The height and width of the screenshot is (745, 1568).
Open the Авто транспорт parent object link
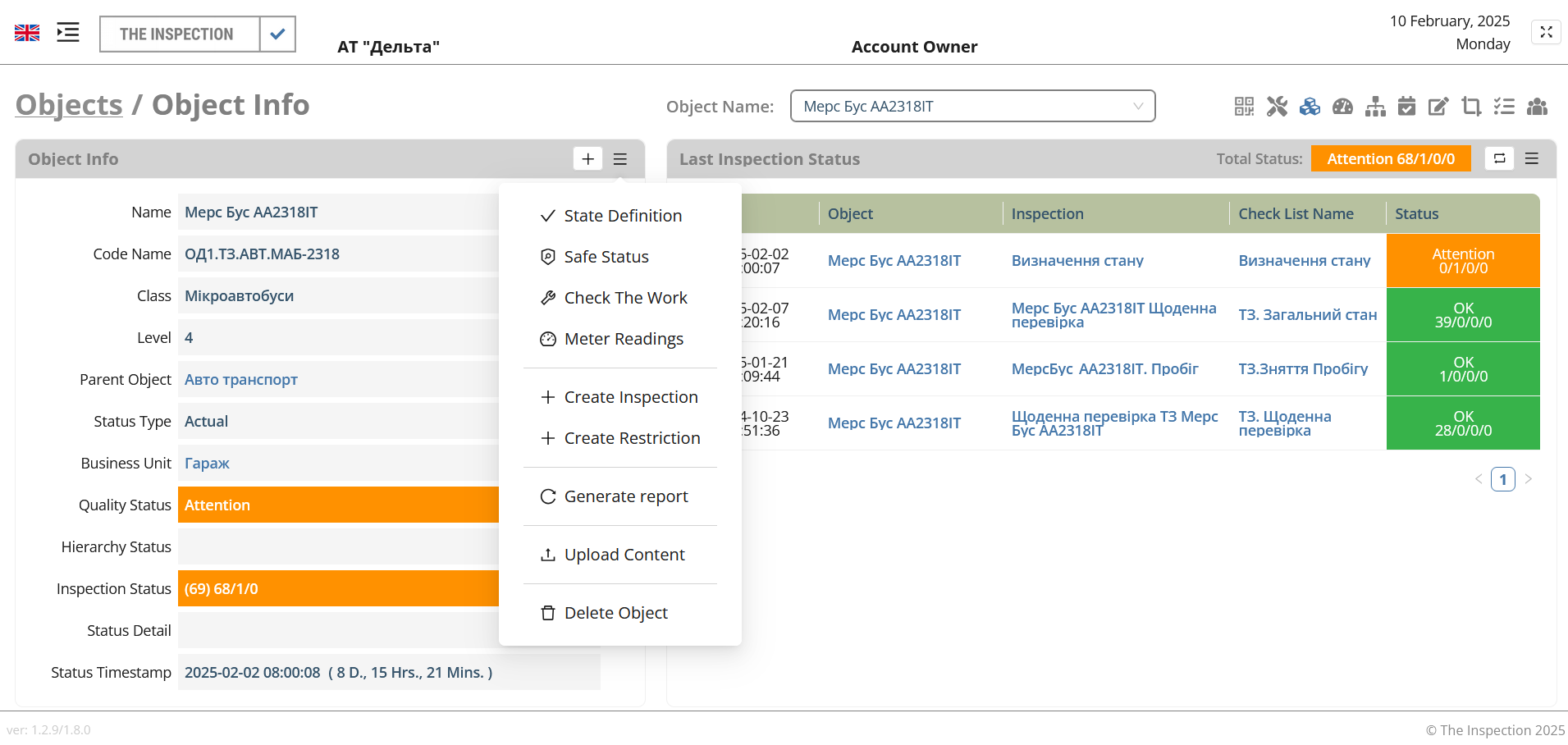(240, 380)
